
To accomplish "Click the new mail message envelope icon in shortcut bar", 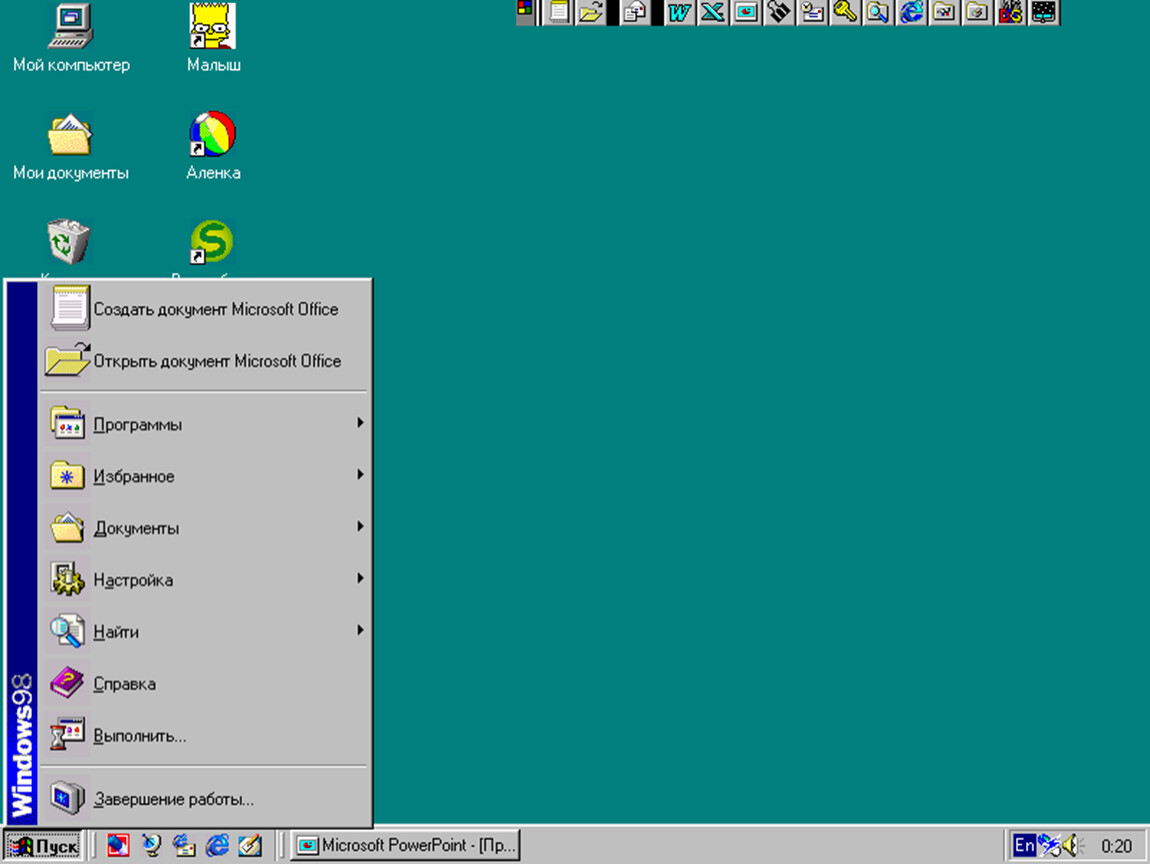I will tap(635, 12).
